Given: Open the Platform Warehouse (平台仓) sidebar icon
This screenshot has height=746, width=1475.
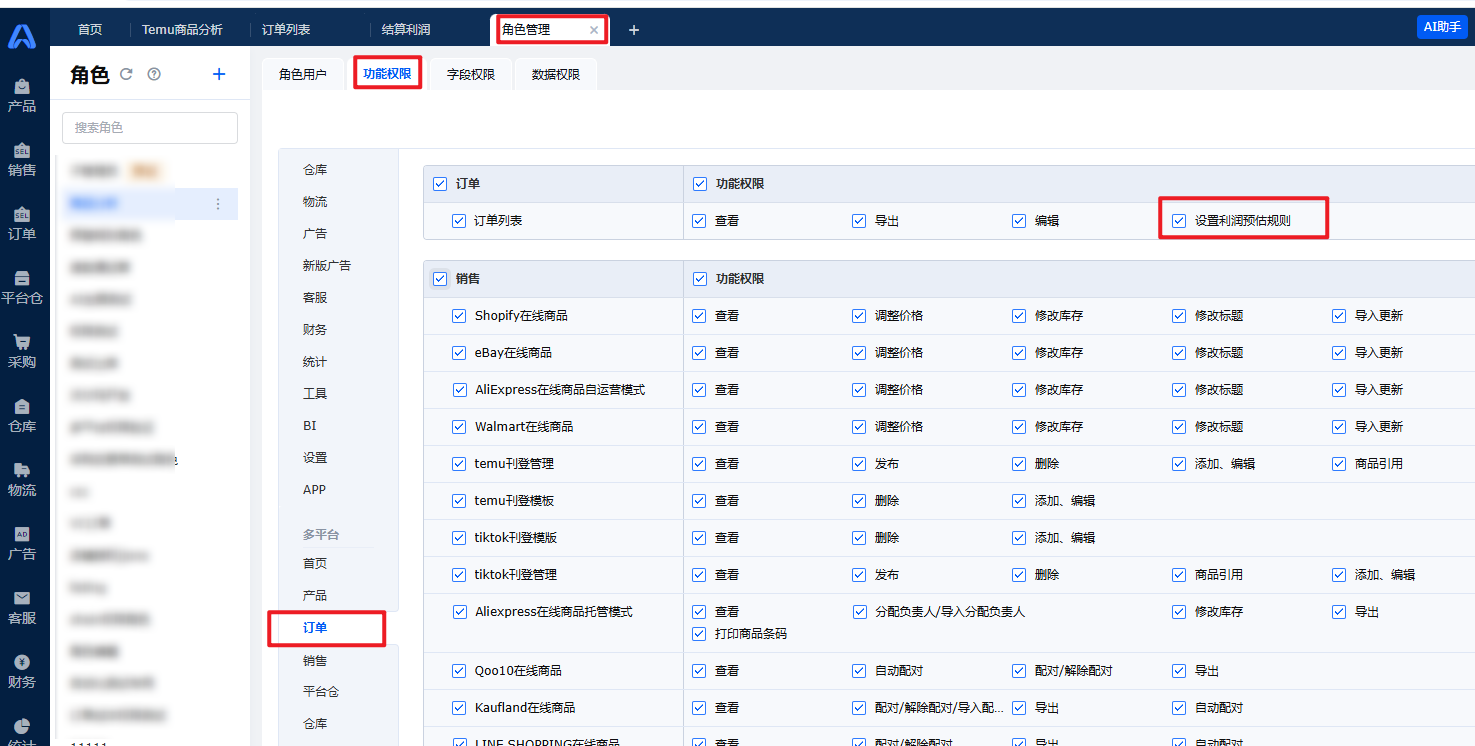Looking at the screenshot, I should (x=22, y=286).
